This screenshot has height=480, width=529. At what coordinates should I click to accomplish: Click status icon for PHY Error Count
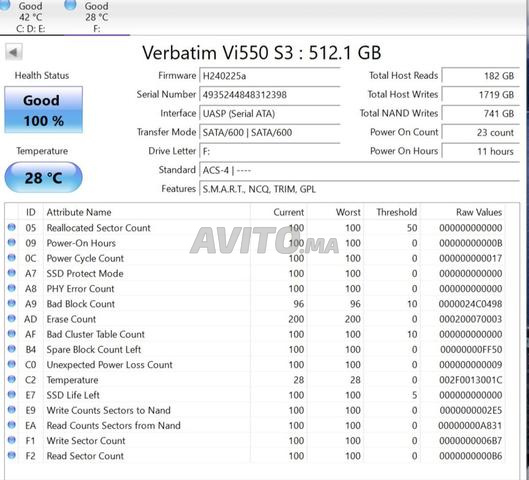coord(11,288)
